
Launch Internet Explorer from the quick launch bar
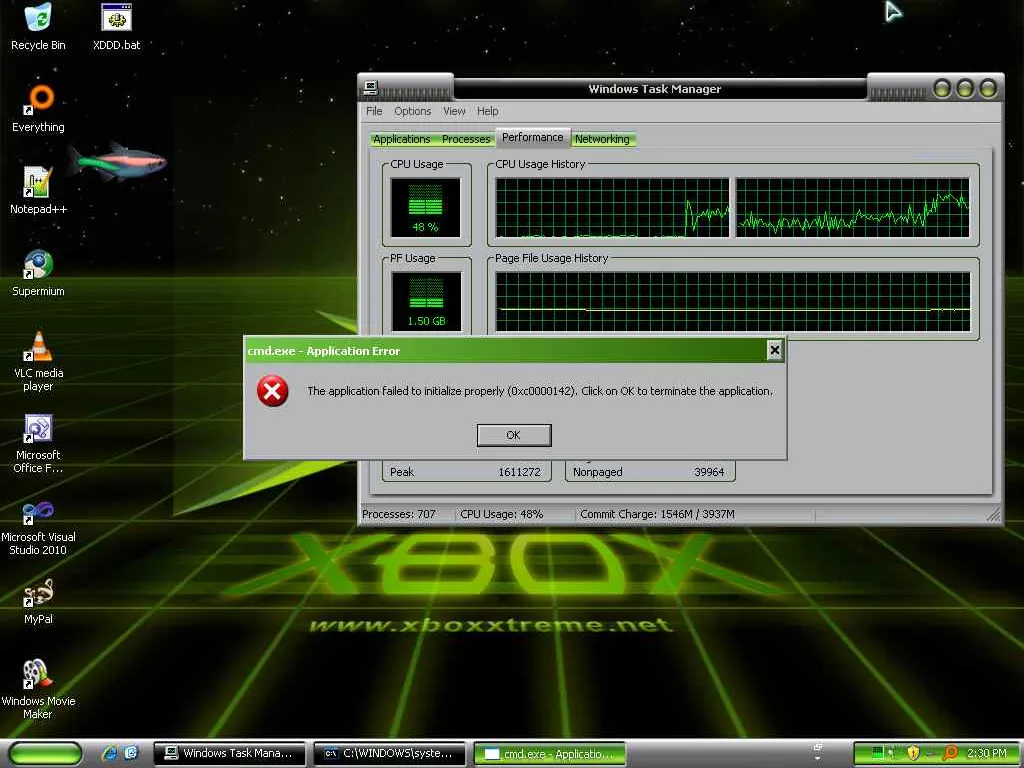tap(110, 753)
